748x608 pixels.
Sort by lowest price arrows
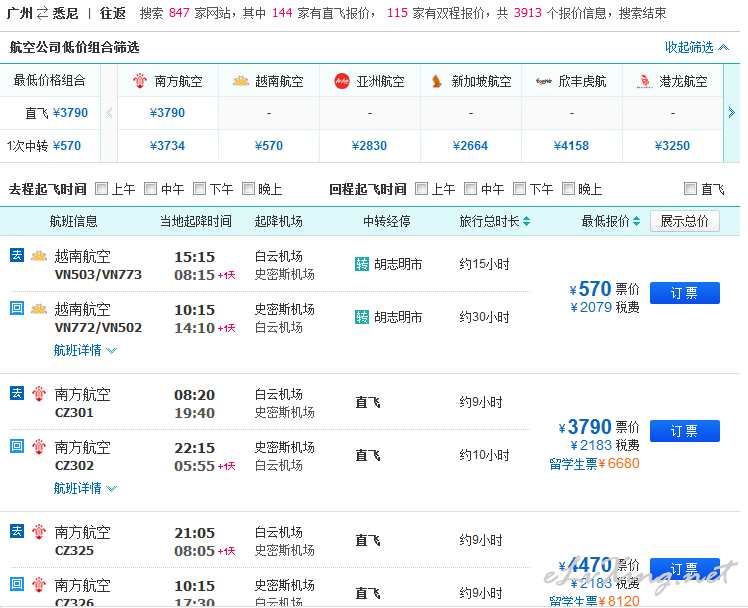pyautogui.click(x=636, y=221)
